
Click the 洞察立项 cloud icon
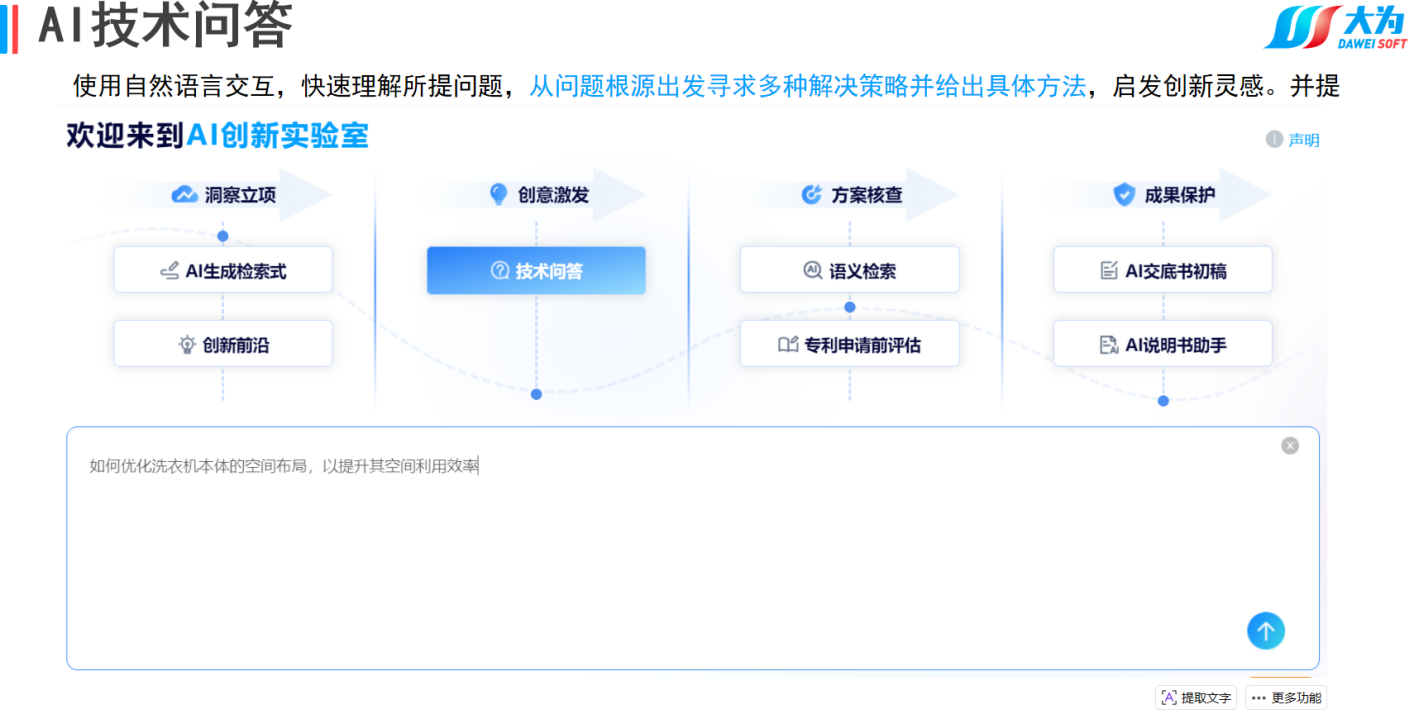184,195
